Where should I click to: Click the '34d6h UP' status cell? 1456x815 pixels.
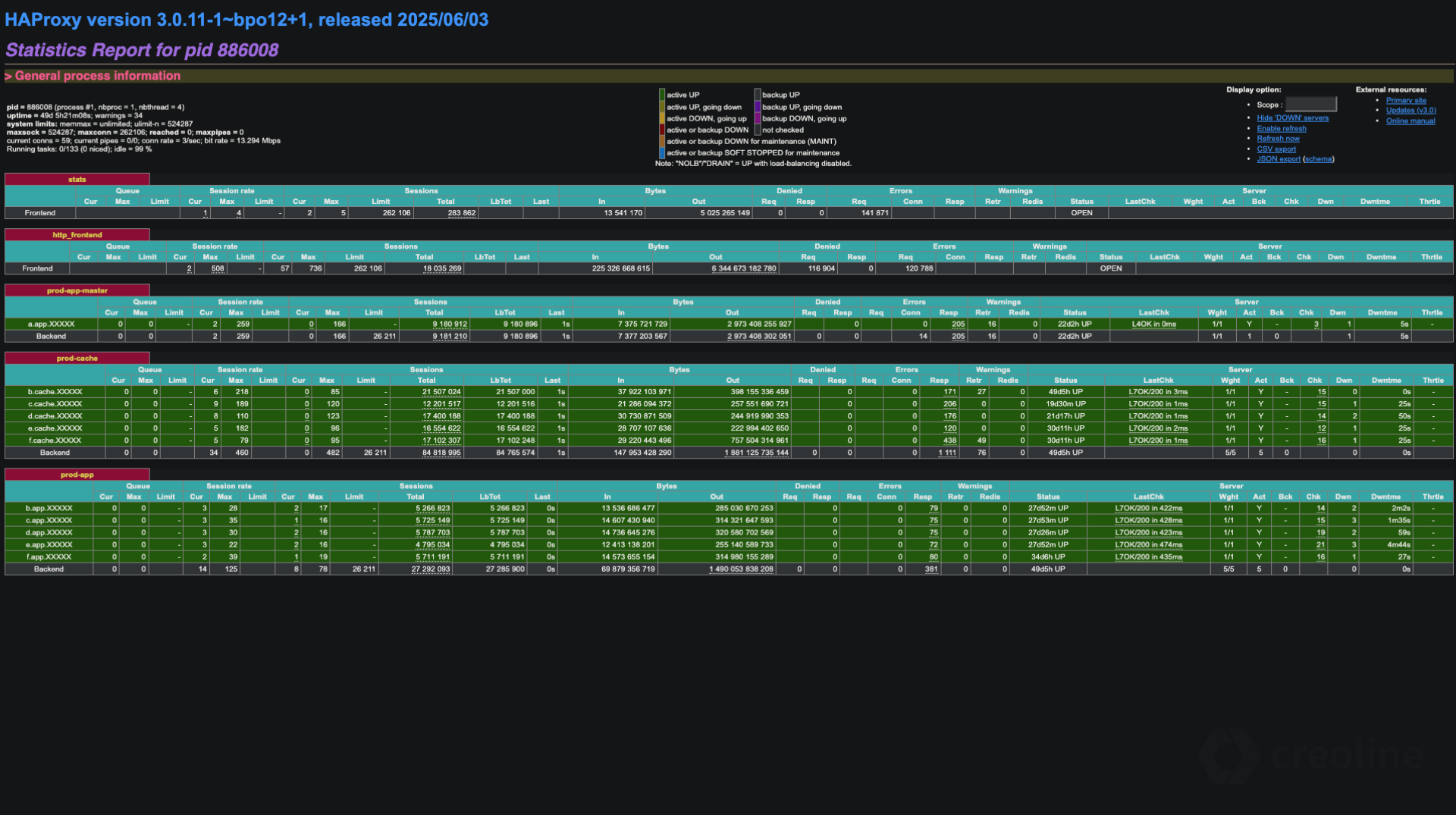pos(1048,557)
